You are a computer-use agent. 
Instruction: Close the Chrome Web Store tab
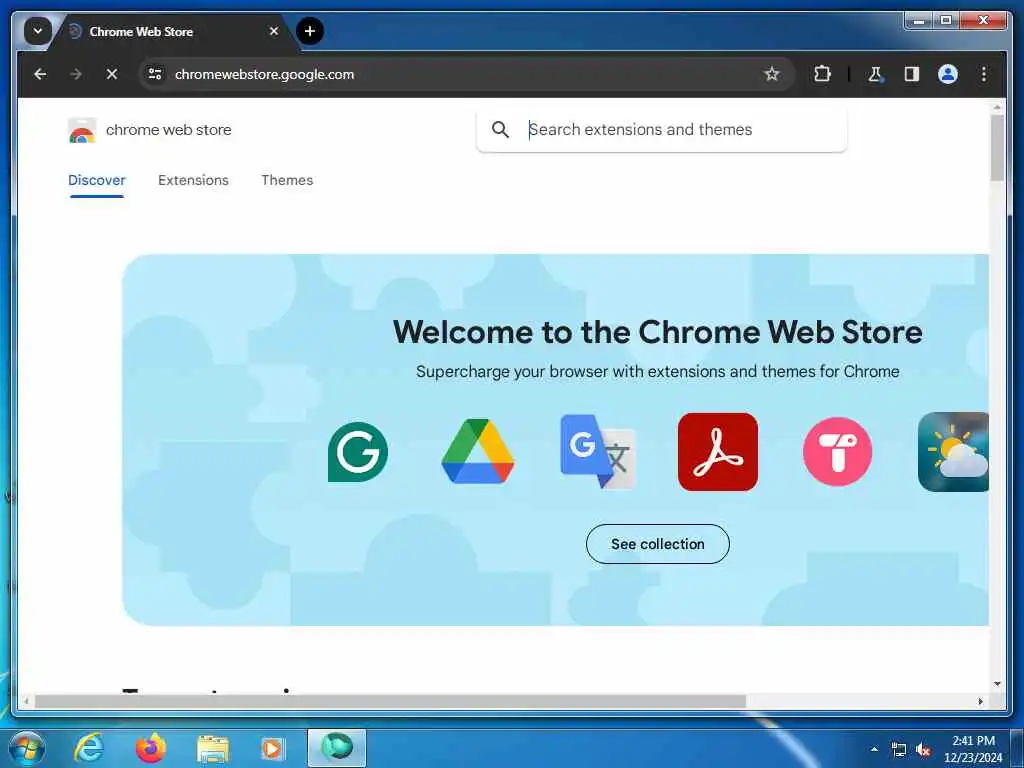point(274,31)
